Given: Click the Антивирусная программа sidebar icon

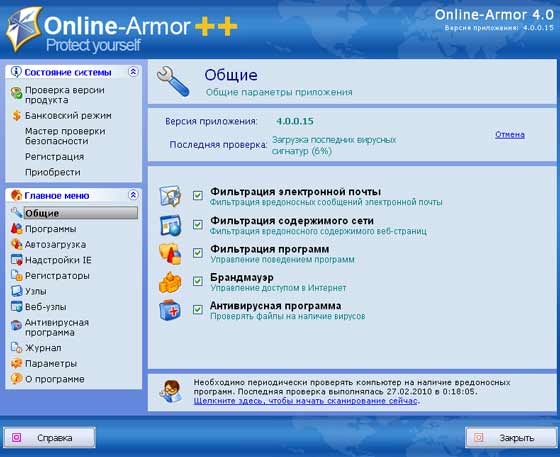Looking at the screenshot, I should (16, 325).
